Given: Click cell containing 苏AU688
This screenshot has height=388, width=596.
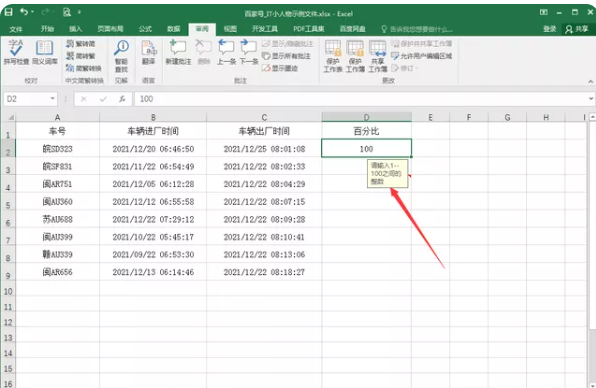Looking at the screenshot, I should pos(57,219).
